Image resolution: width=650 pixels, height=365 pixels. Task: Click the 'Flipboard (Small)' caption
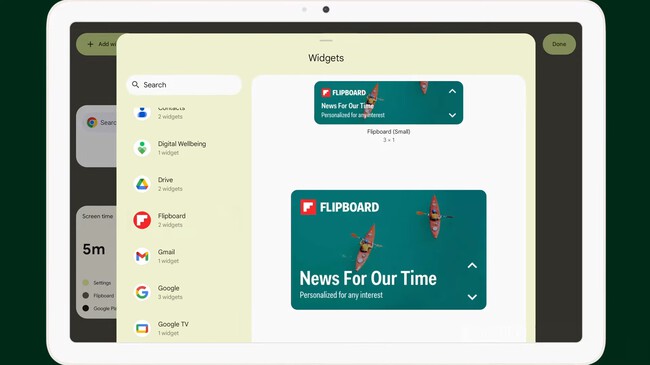(x=388, y=131)
